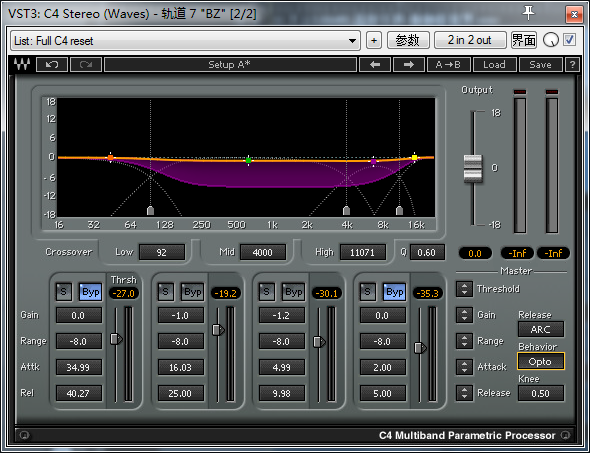The image size is (590, 453).
Task: Click band 4 threshold slider handle
Action: point(420,348)
